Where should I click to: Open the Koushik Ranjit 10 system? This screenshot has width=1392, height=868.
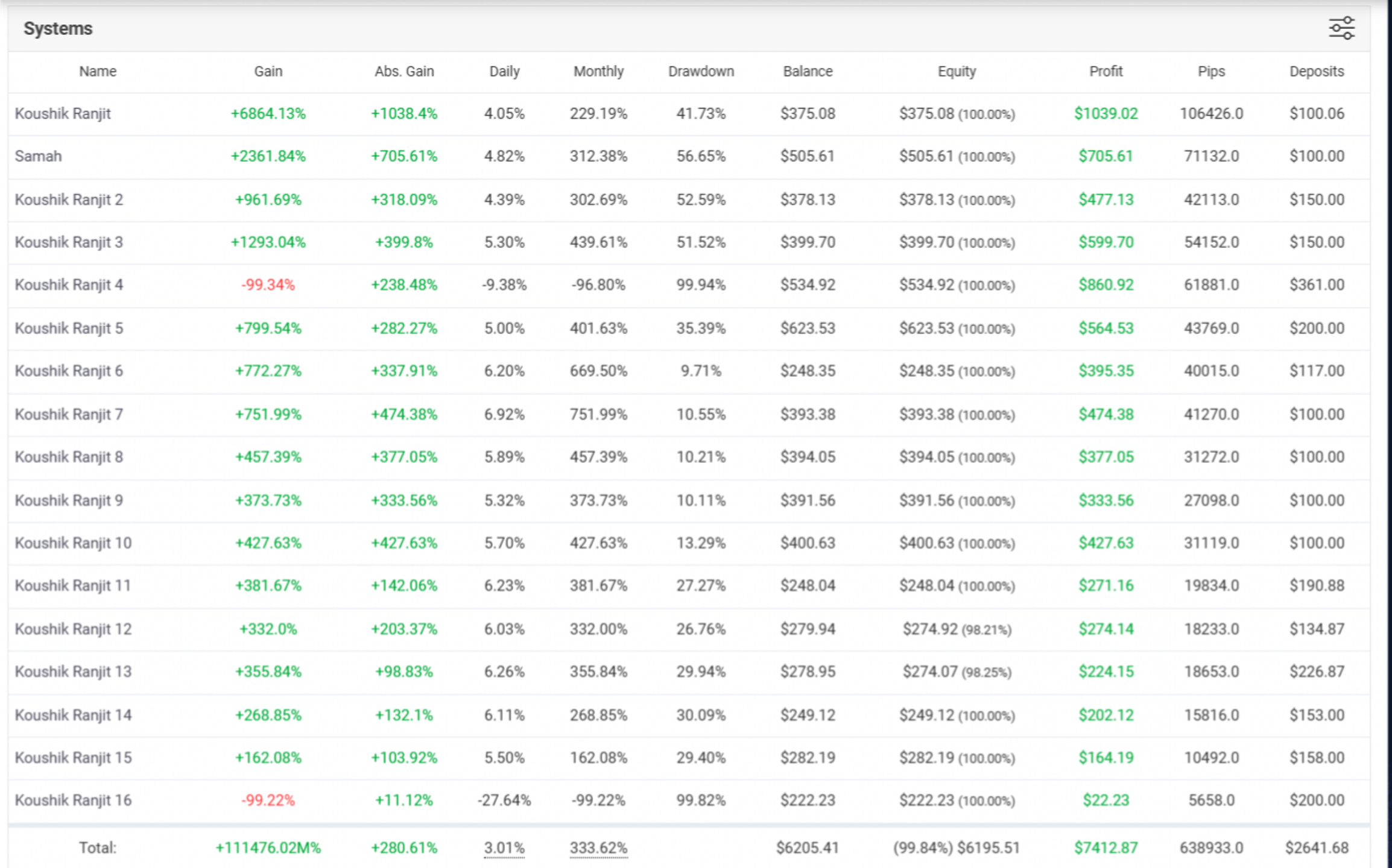pyautogui.click(x=73, y=543)
